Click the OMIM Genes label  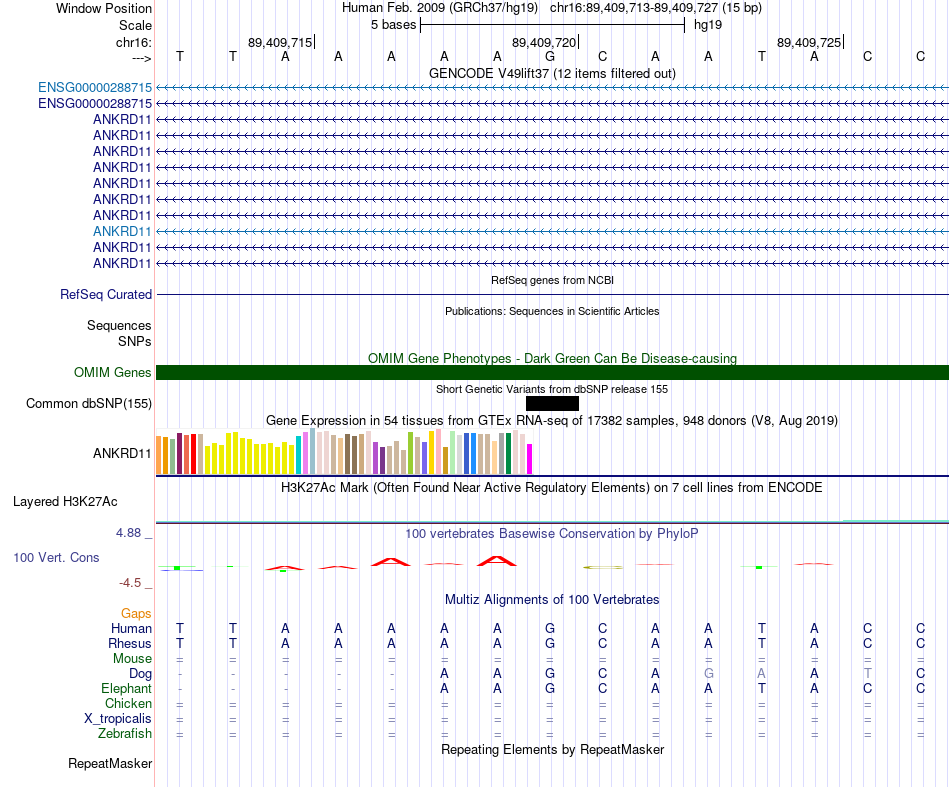click(x=113, y=373)
